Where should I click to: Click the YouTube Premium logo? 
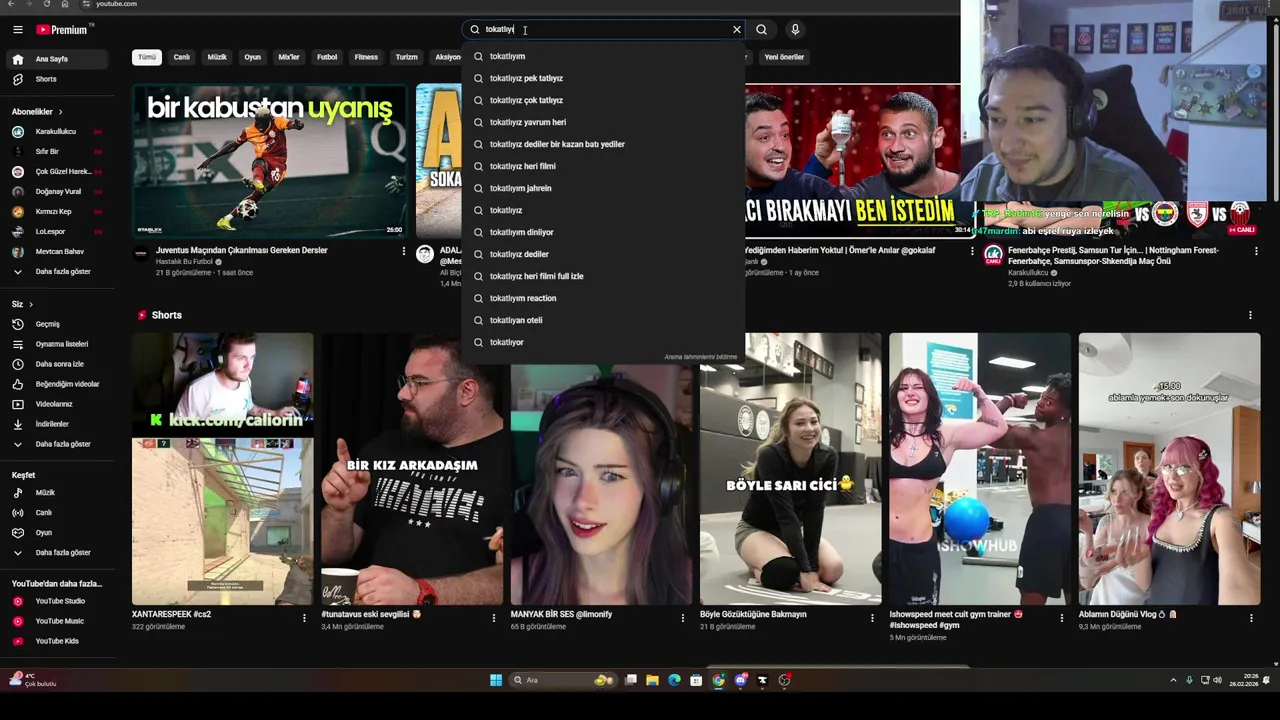point(62,30)
